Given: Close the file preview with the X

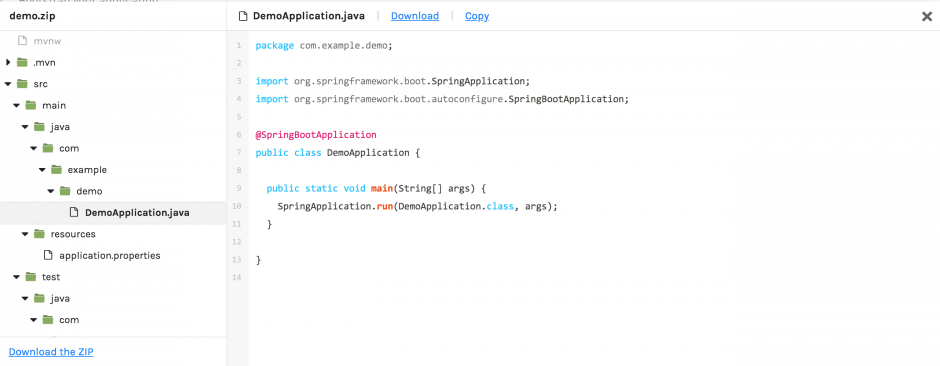Looking at the screenshot, I should coord(927,17).
